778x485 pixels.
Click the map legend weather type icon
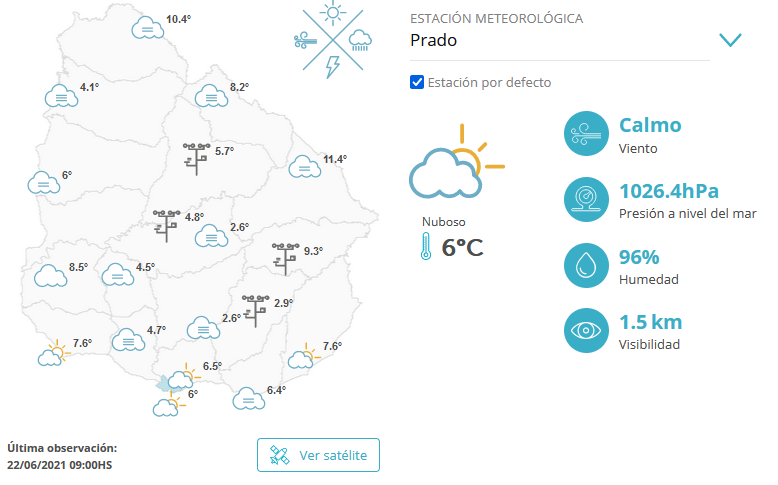333,40
